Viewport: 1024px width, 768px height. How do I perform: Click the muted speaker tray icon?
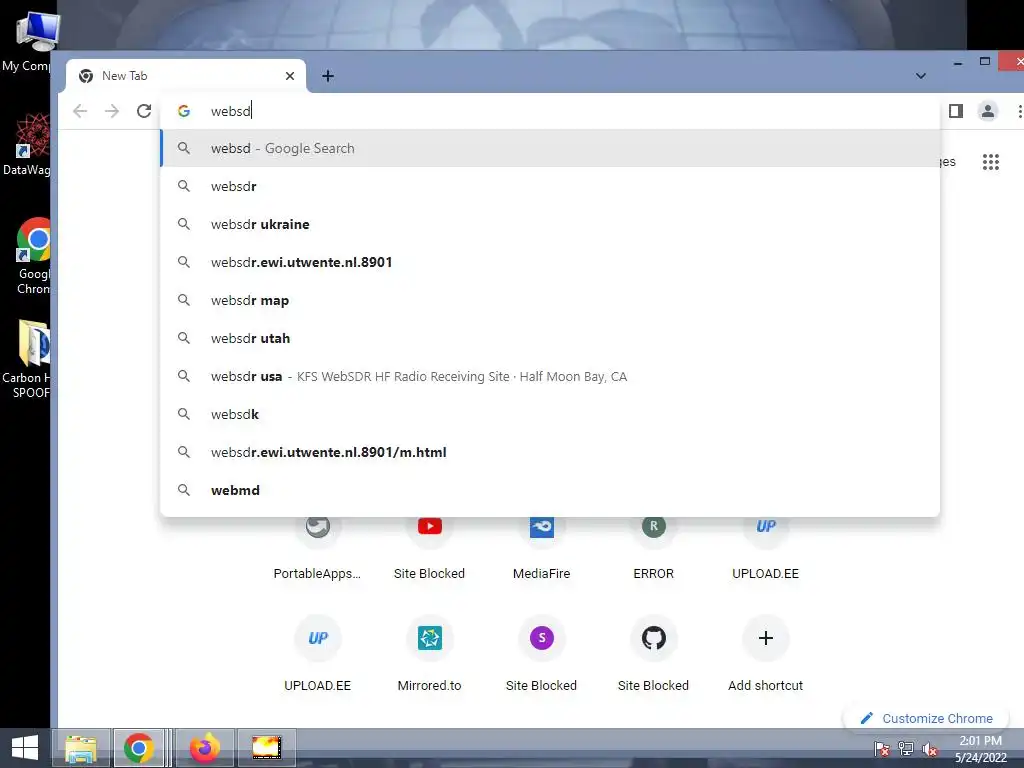point(930,749)
